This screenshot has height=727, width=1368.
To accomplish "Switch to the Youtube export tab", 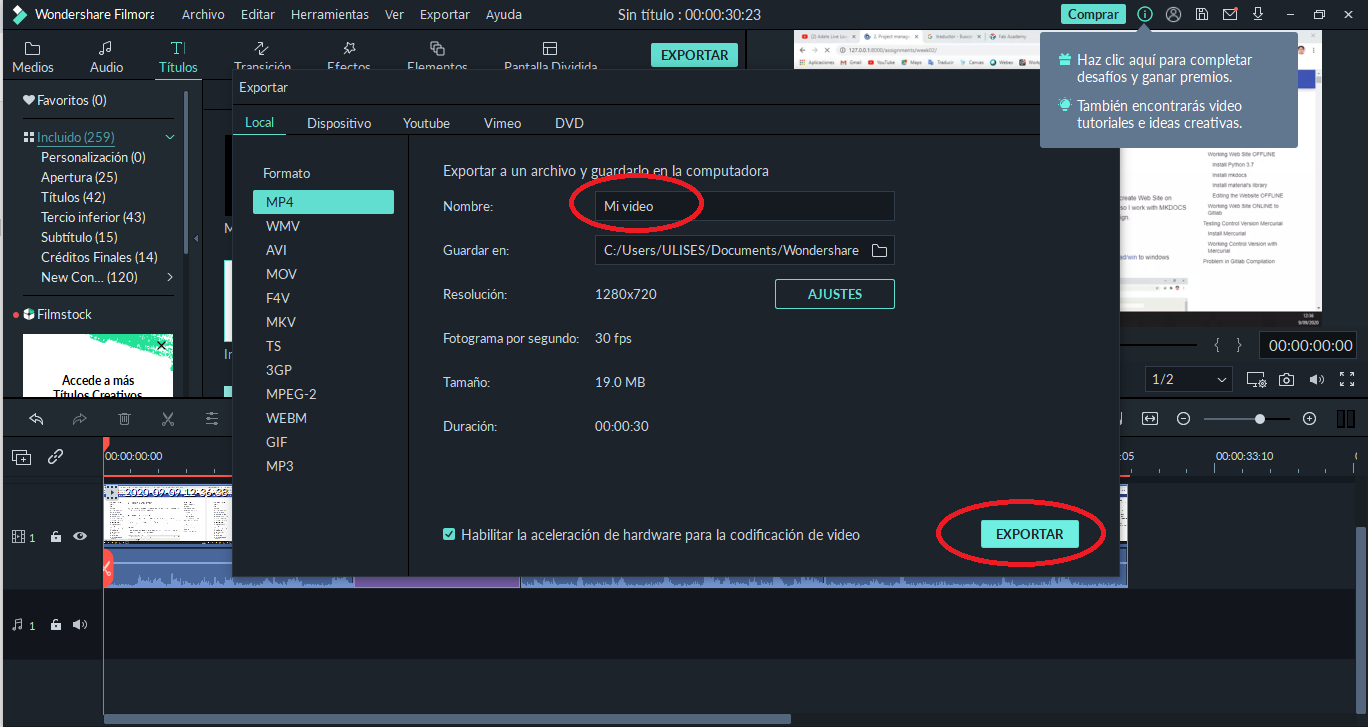I will (x=426, y=123).
